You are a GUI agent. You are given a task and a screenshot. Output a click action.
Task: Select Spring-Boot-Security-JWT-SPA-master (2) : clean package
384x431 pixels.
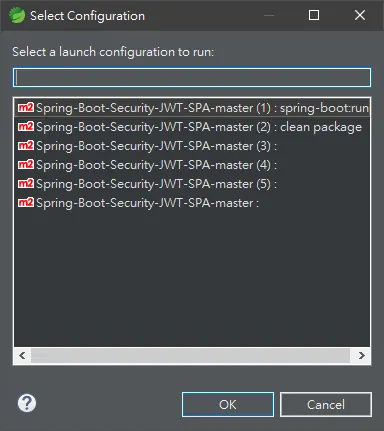click(x=192, y=127)
